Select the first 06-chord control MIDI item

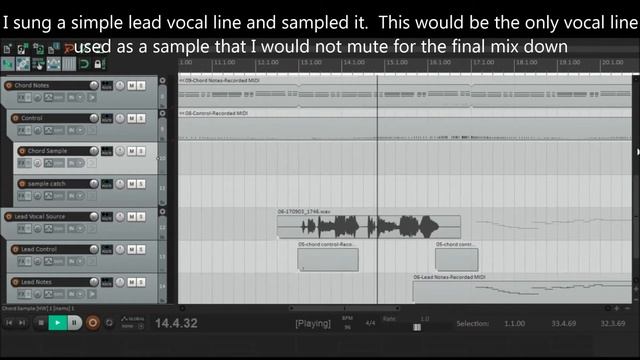(x=328, y=259)
